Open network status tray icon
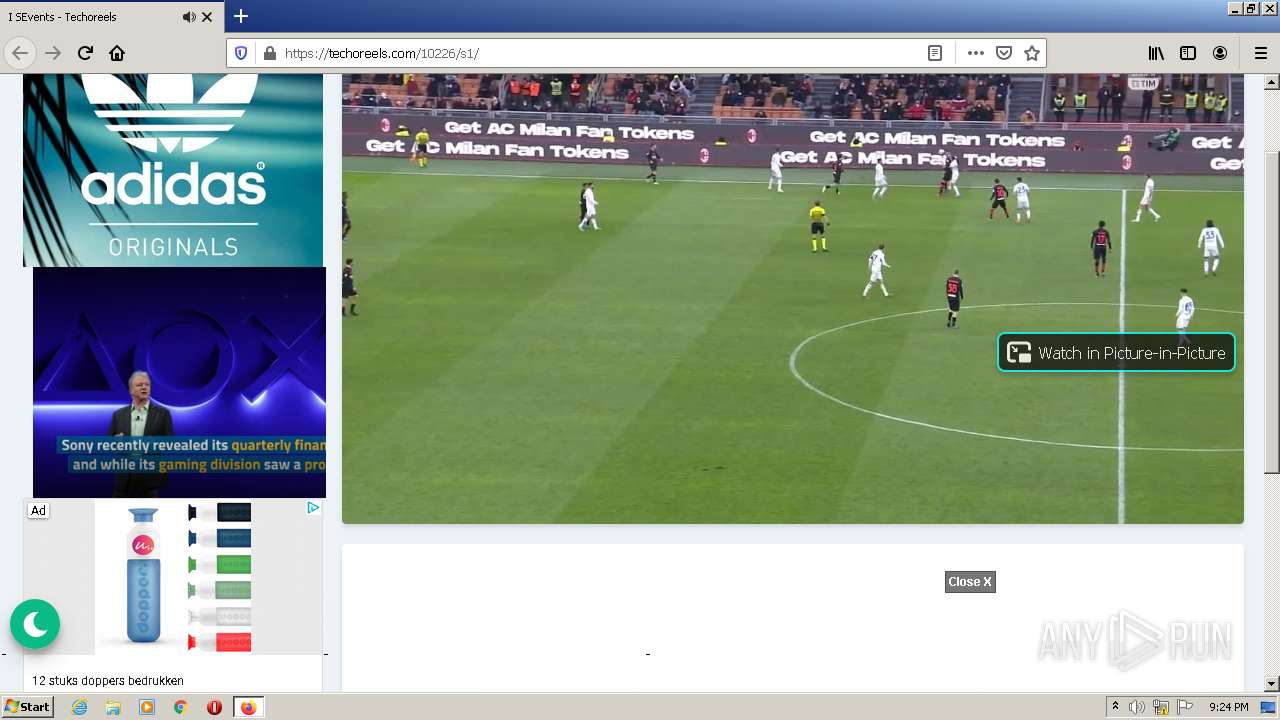The width and height of the screenshot is (1280, 720). click(1161, 707)
